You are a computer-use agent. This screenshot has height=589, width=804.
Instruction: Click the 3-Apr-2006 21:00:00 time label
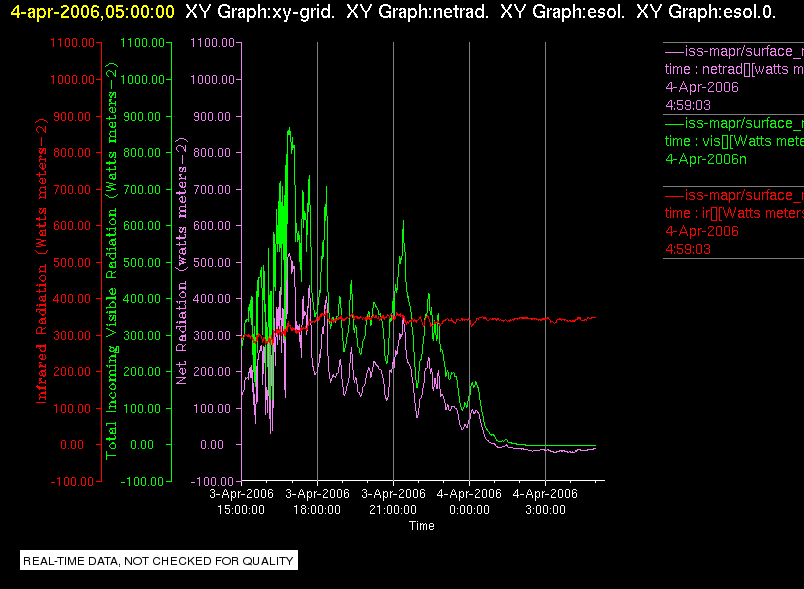point(393,502)
